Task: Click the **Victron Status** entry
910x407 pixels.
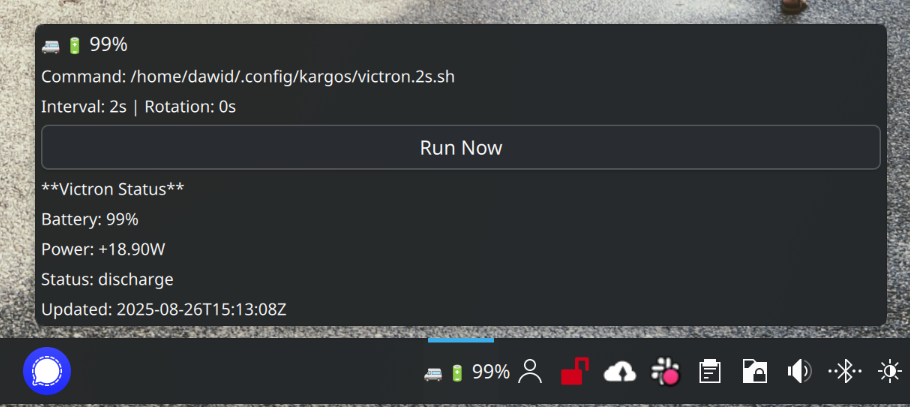Action: pos(113,189)
